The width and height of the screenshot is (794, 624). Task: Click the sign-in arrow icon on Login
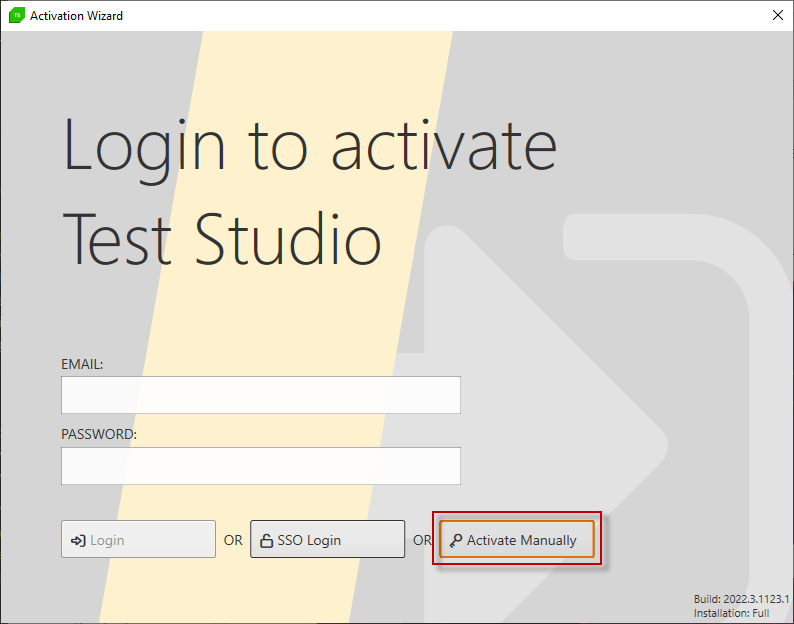(x=78, y=540)
